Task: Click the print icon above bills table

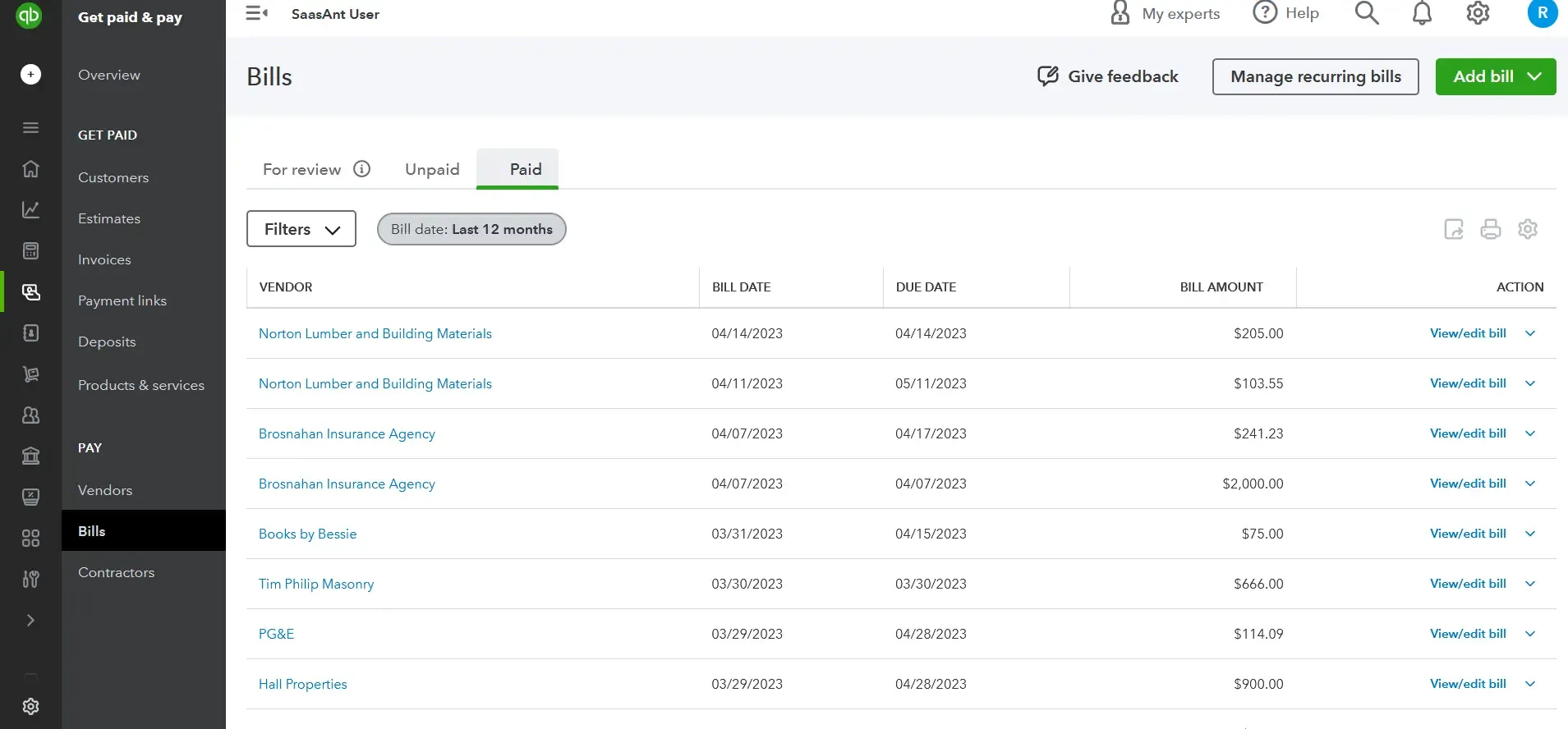Action: [x=1491, y=229]
